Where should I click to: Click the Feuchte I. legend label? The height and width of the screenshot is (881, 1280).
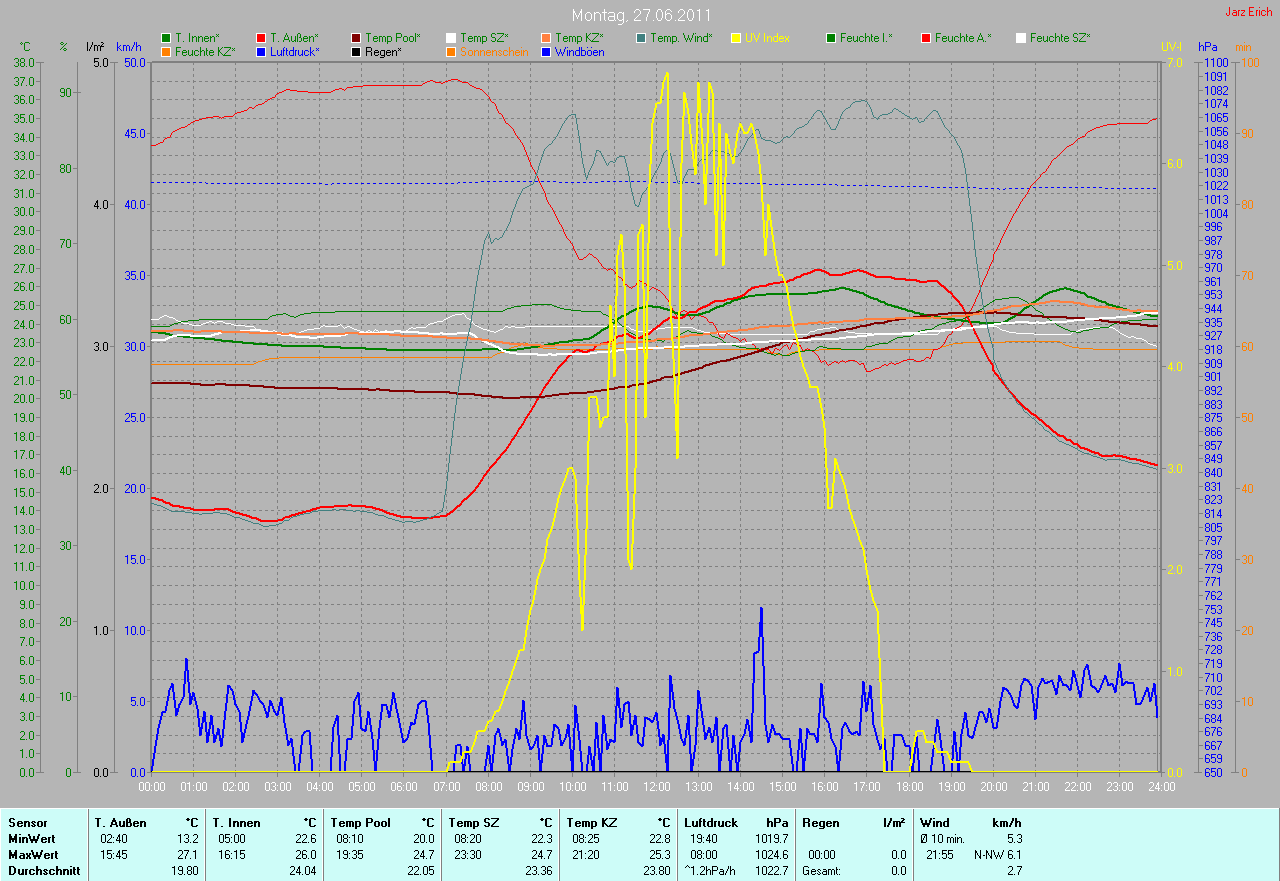coord(866,38)
